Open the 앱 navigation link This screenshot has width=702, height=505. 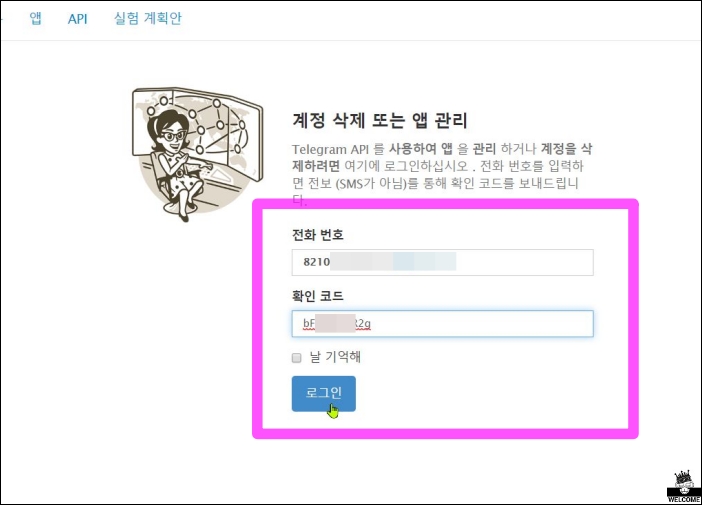tap(35, 18)
